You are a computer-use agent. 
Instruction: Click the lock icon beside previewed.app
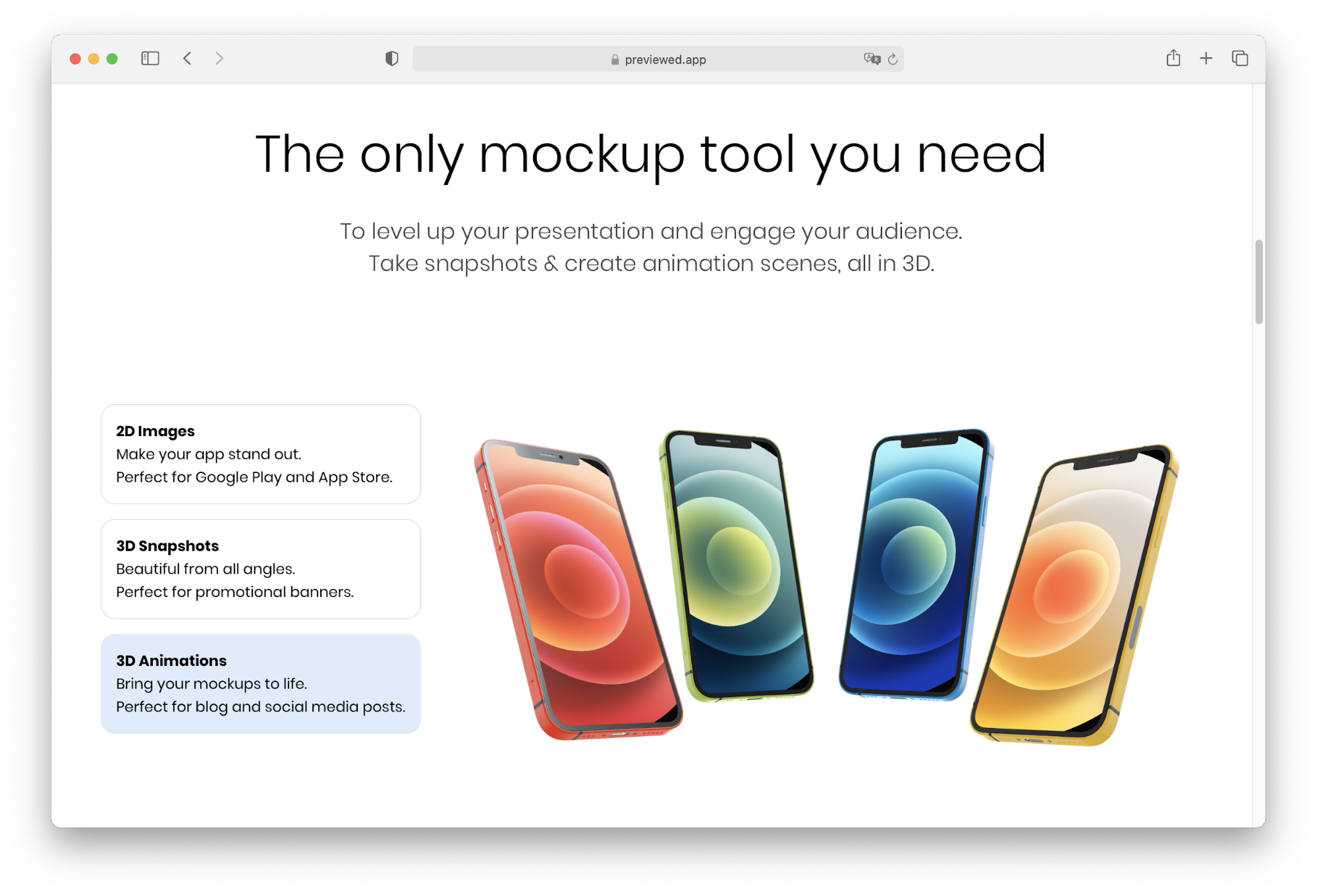coord(615,59)
